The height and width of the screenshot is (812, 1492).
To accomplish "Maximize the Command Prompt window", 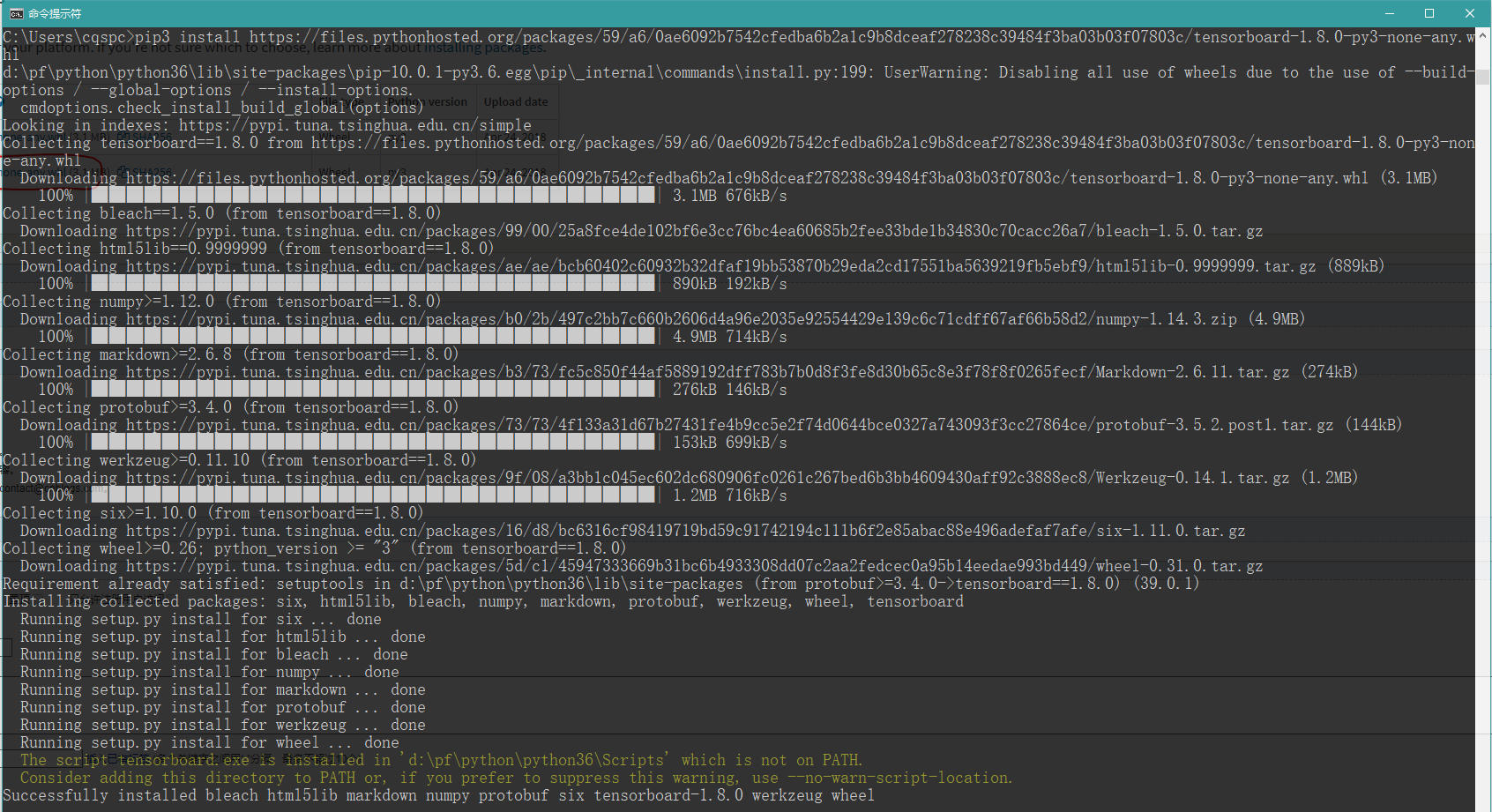I will [x=1429, y=13].
